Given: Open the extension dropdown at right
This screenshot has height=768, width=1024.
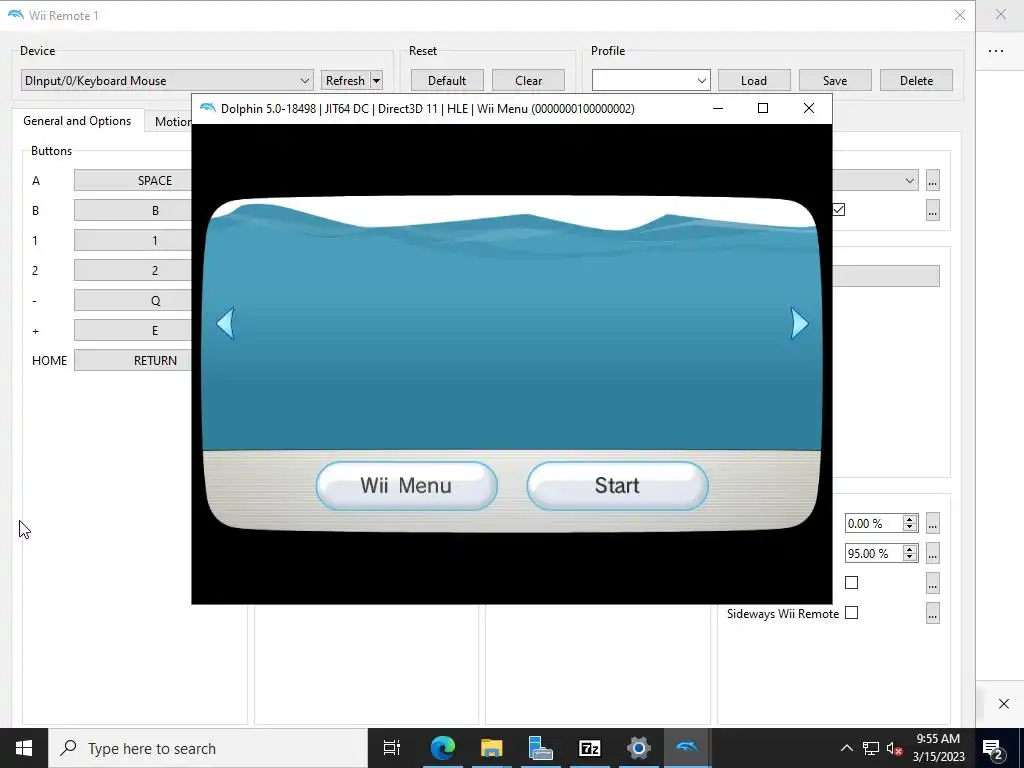Looking at the screenshot, I should click(876, 180).
